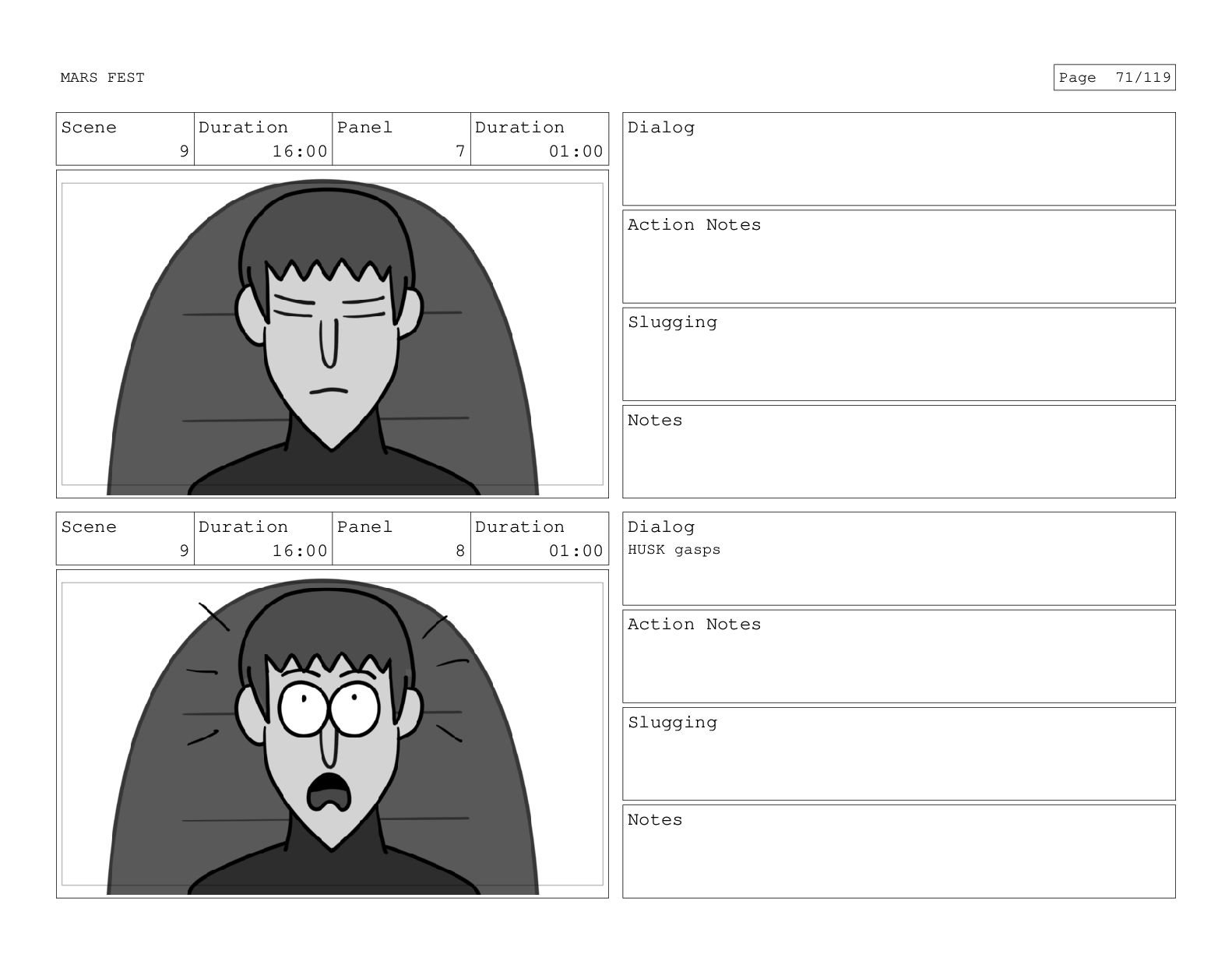Click the Action Notes box for panel 8
Screen dimensions: 1232x954
tap(899, 657)
